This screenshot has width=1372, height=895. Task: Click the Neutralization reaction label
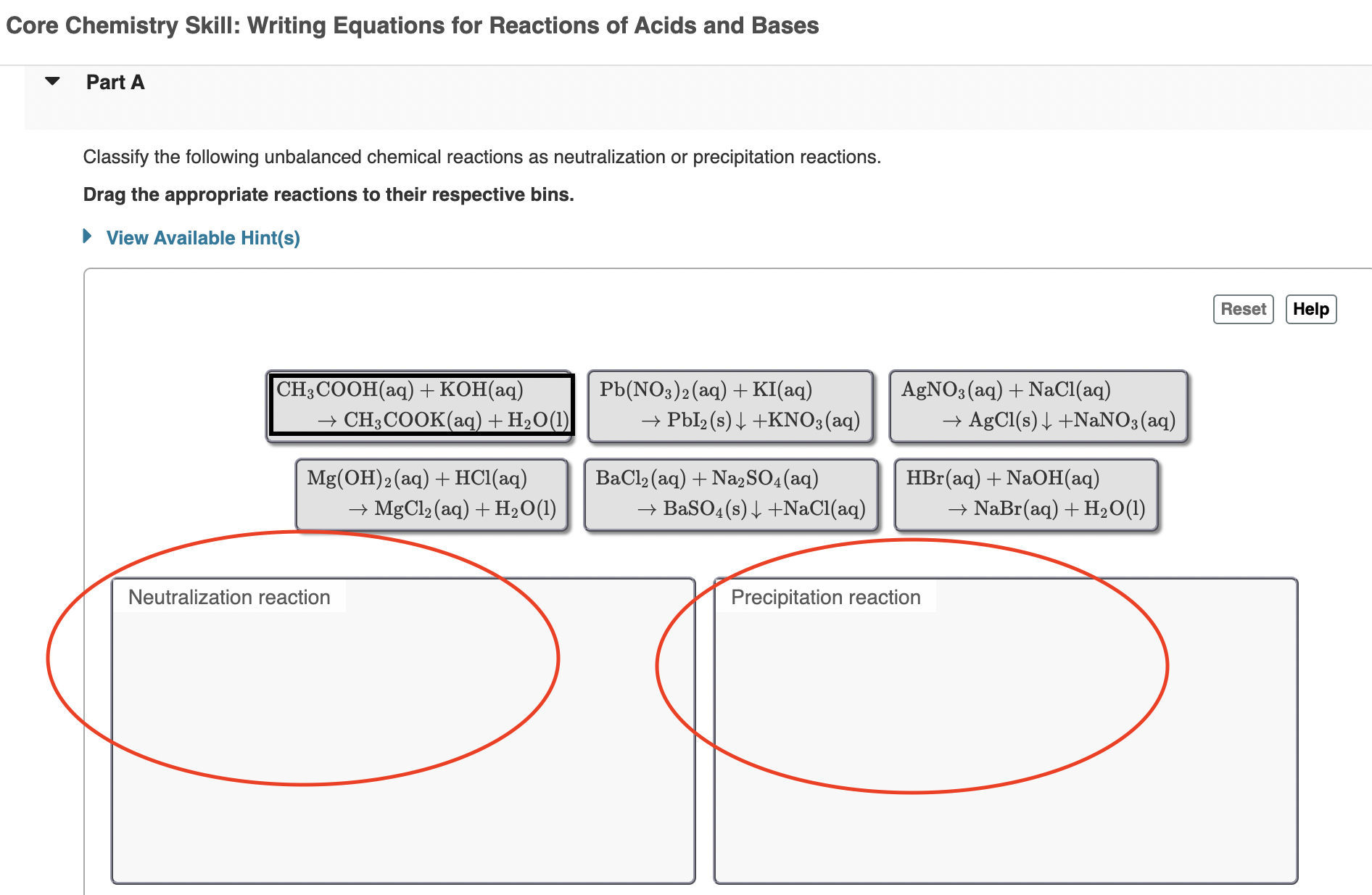[228, 597]
